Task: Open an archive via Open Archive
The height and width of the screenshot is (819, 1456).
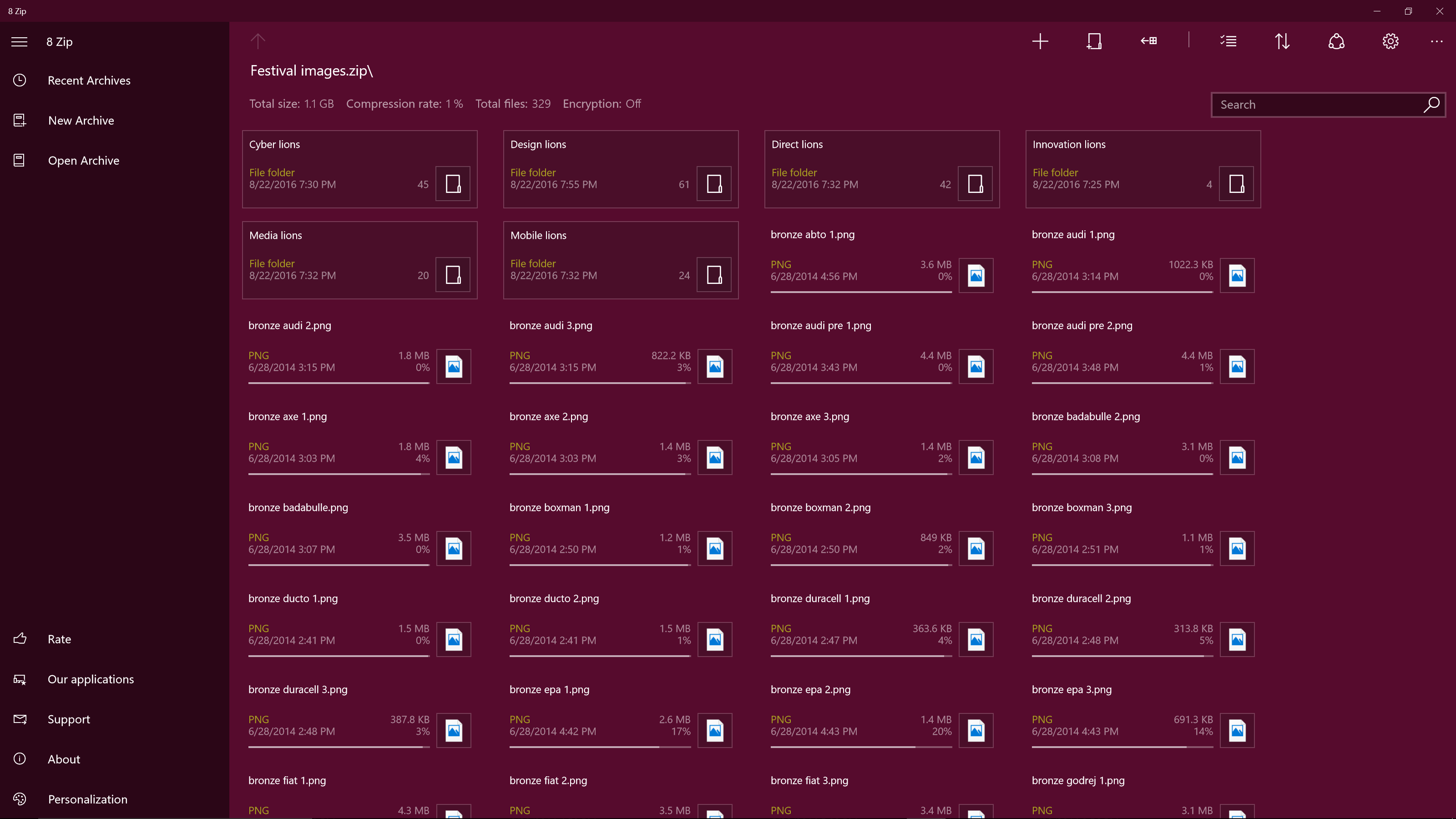Action: pos(84,160)
